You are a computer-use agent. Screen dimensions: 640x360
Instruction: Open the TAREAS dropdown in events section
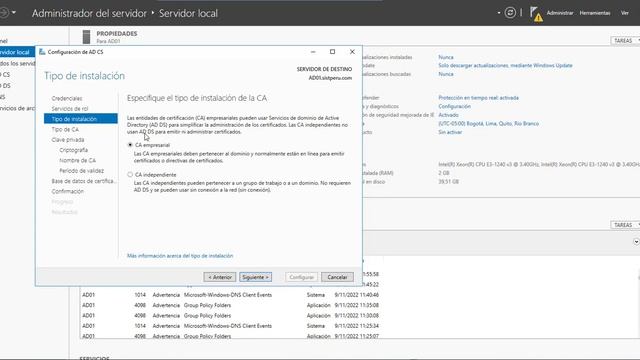click(x=625, y=225)
